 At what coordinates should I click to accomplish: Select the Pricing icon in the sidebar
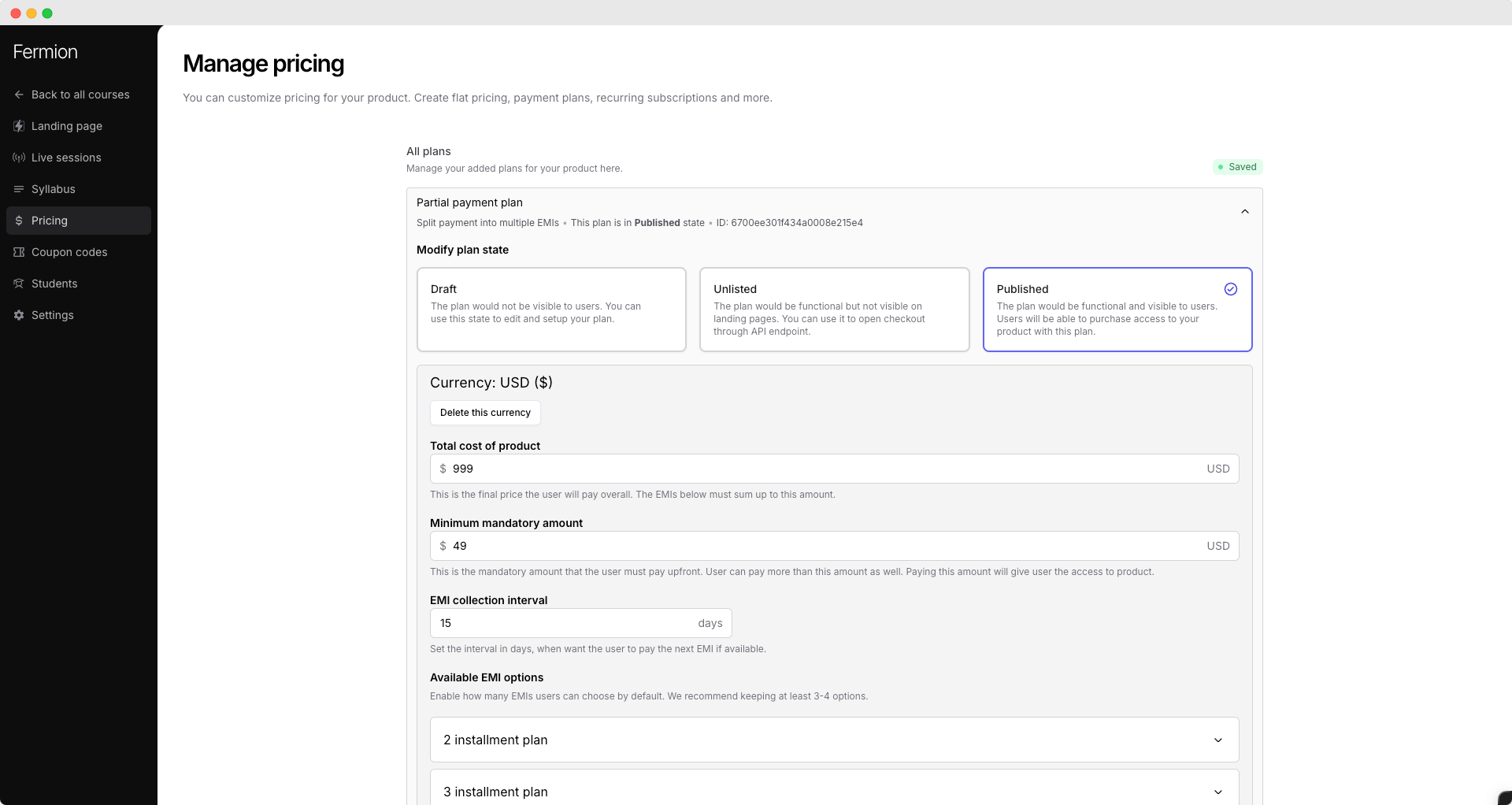18,221
